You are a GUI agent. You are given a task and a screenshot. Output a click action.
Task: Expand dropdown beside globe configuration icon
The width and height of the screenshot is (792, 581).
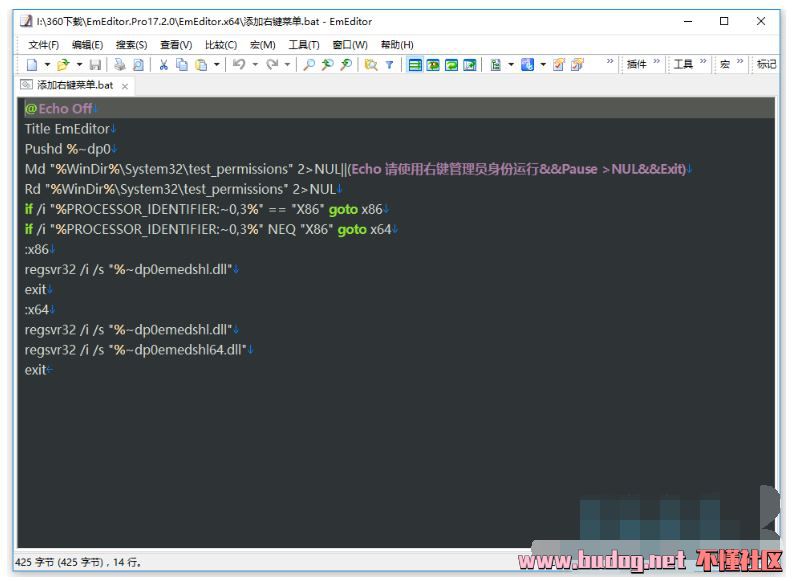pyautogui.click(x=543, y=65)
